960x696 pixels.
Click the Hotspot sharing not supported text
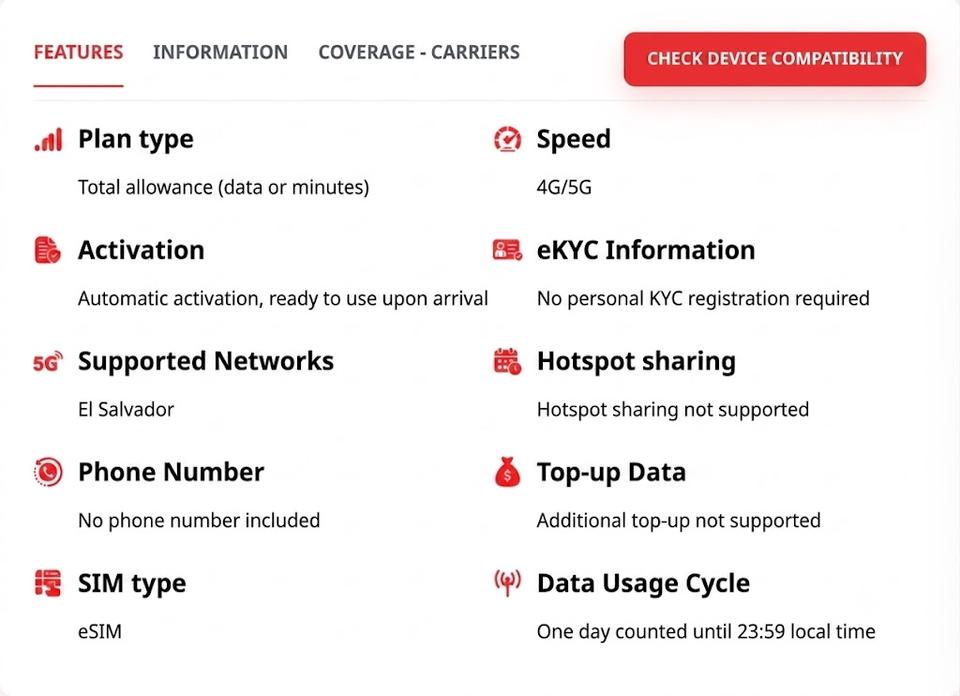pyautogui.click(x=673, y=409)
